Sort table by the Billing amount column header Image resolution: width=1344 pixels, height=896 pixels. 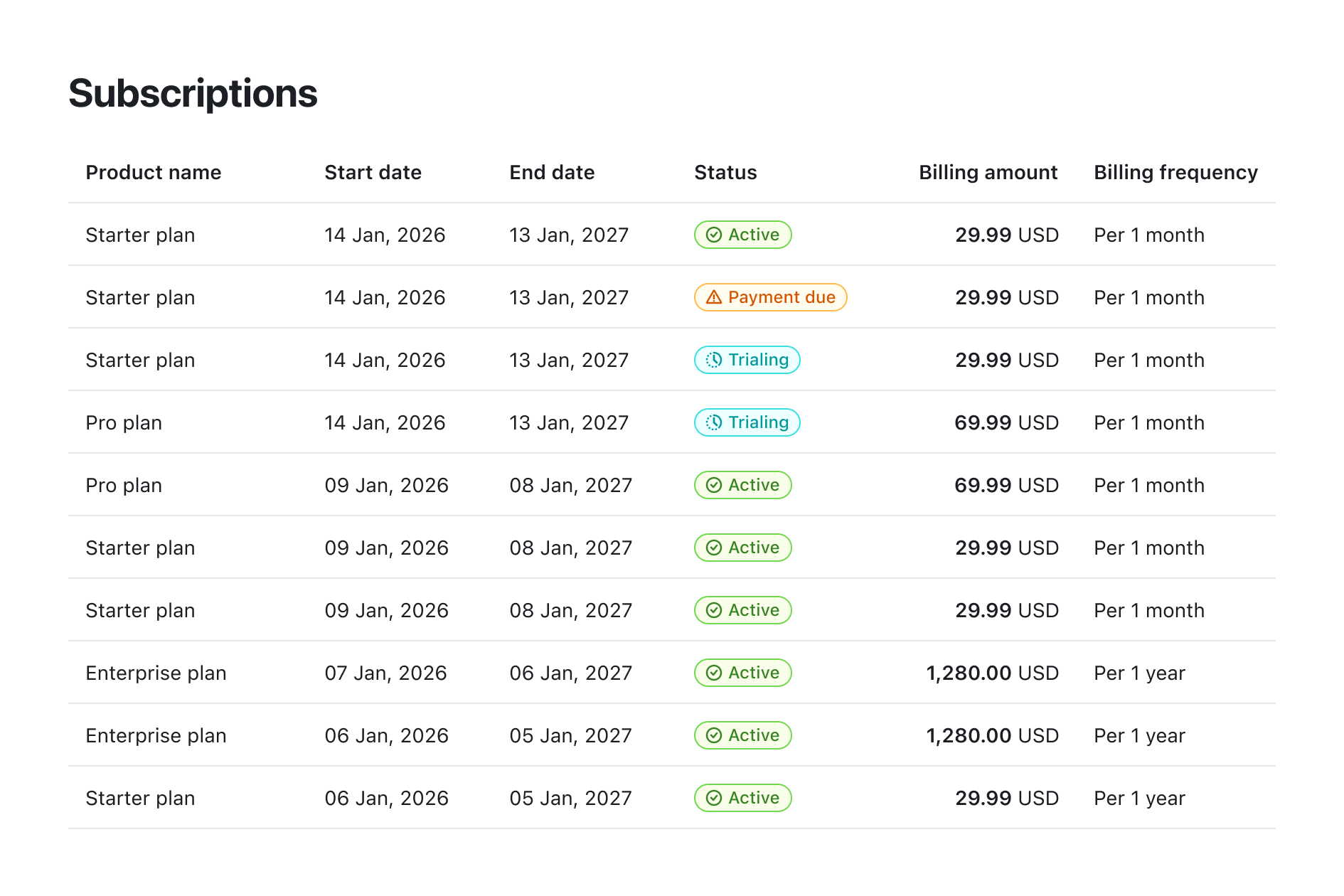[988, 172]
